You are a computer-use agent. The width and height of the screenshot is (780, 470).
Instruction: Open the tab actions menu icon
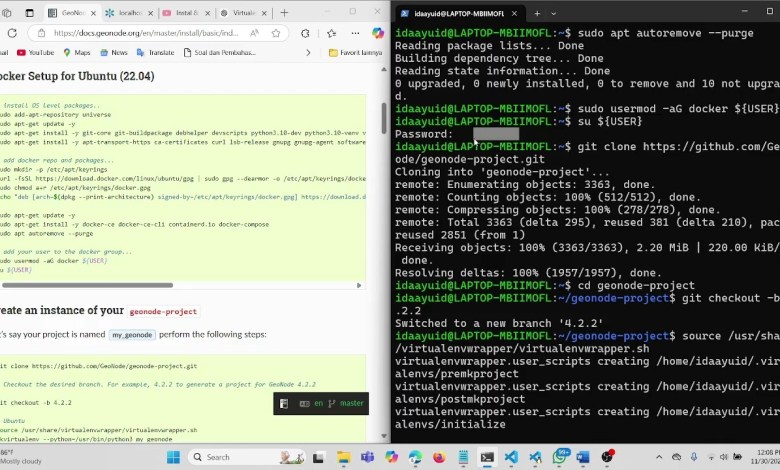[29, 13]
